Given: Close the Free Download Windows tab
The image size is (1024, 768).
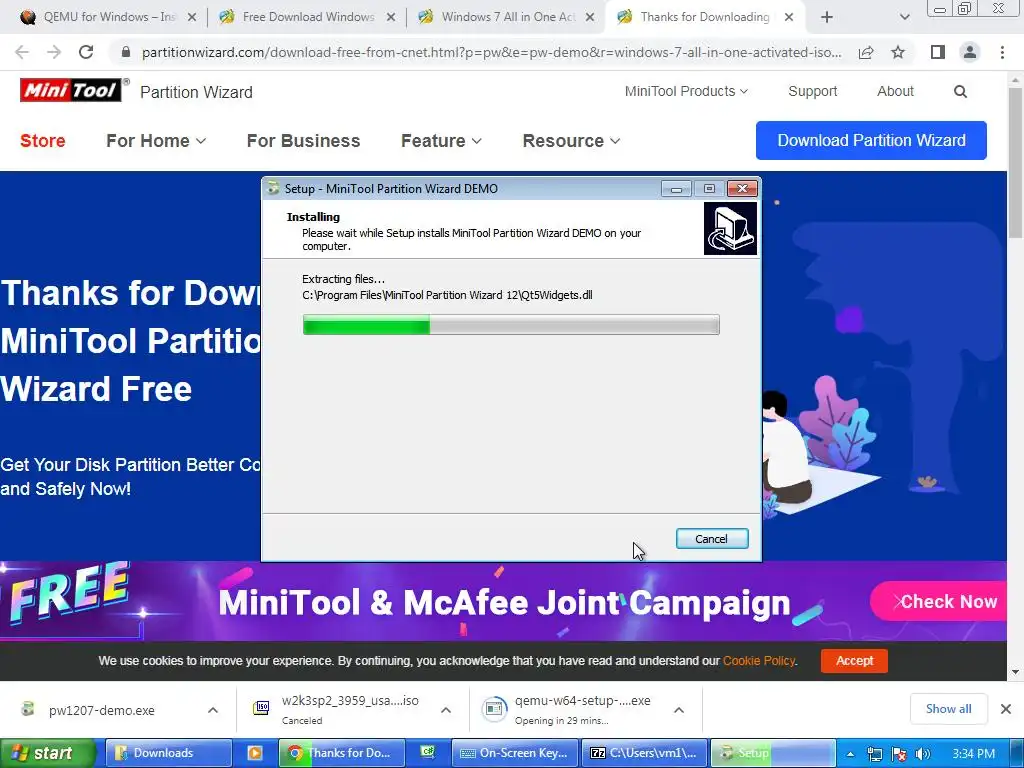Looking at the screenshot, I should point(391,17).
